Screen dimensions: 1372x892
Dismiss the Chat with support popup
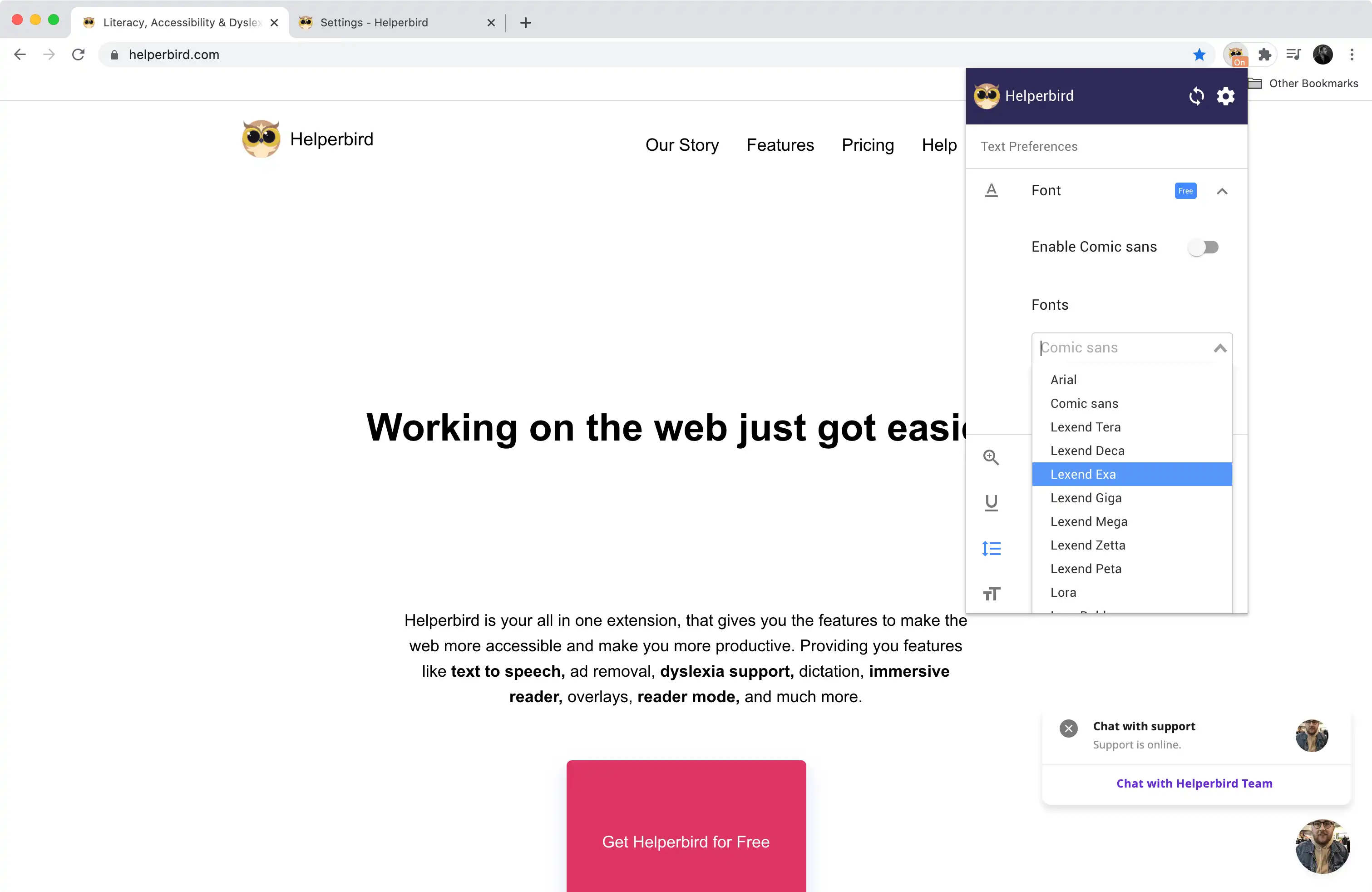tap(1068, 728)
